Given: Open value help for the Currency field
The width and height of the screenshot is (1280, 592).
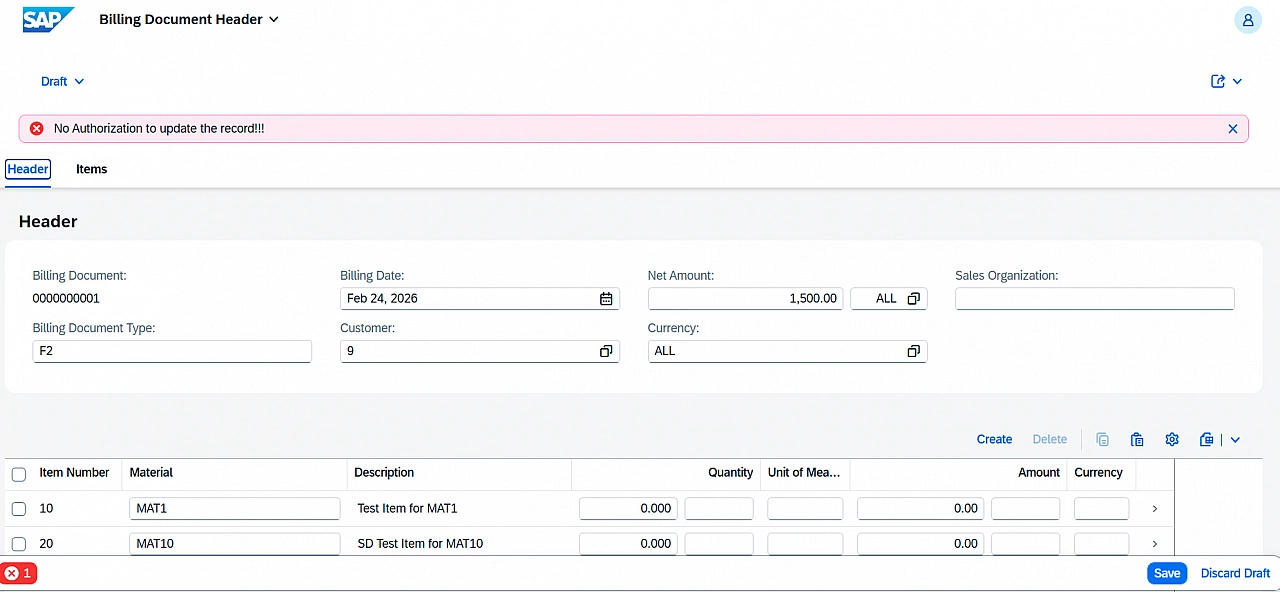Looking at the screenshot, I should pyautogui.click(x=913, y=351).
